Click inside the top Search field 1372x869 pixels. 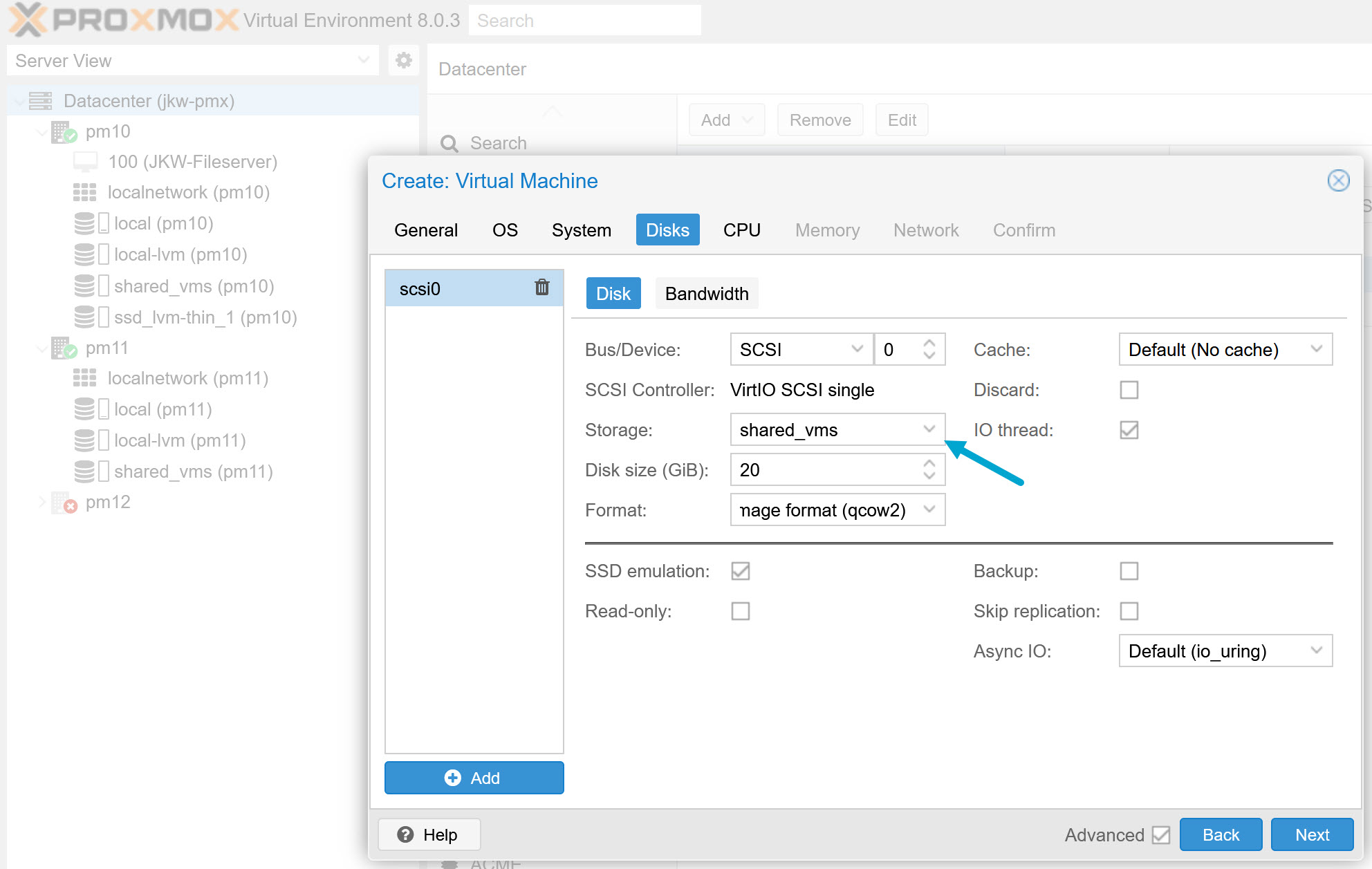pyautogui.click(x=584, y=20)
